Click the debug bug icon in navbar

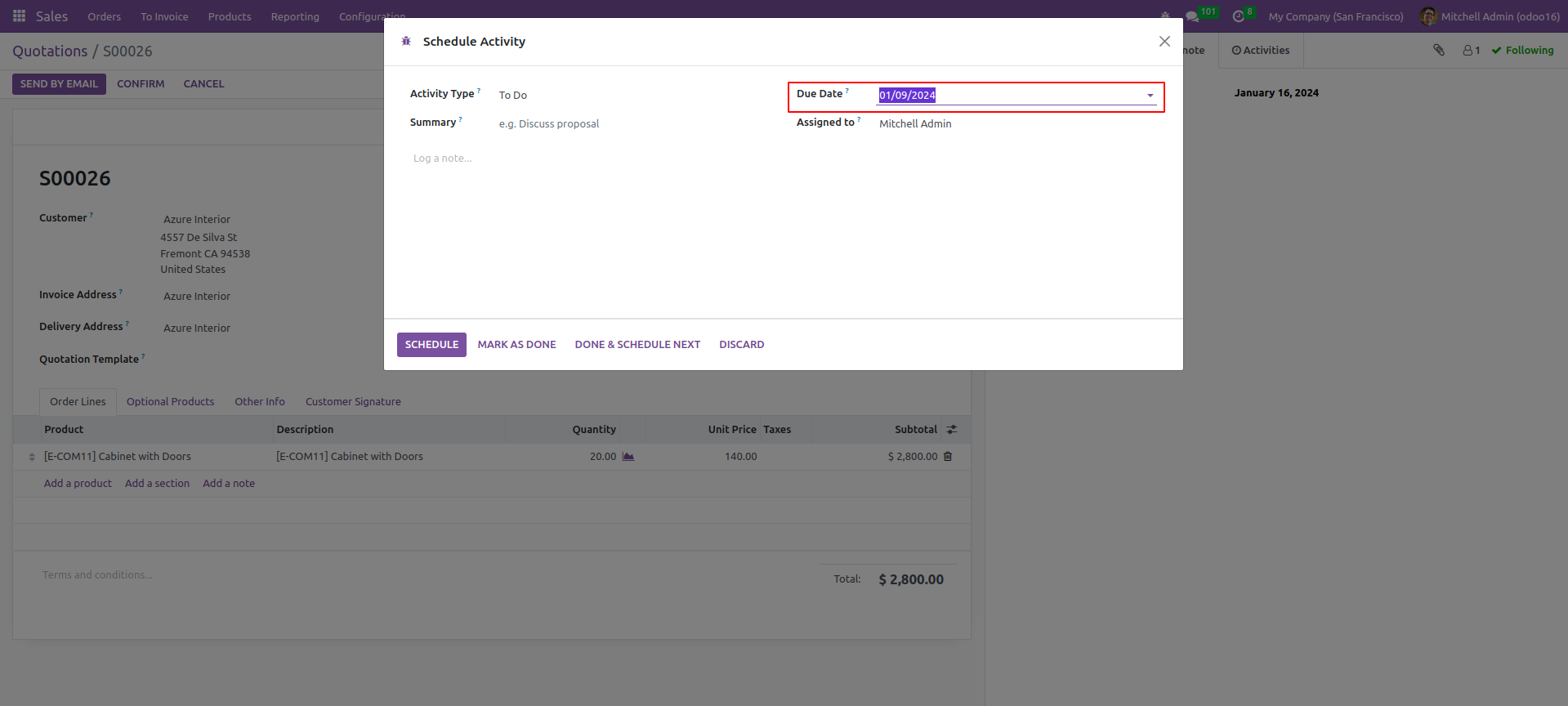tap(1165, 16)
